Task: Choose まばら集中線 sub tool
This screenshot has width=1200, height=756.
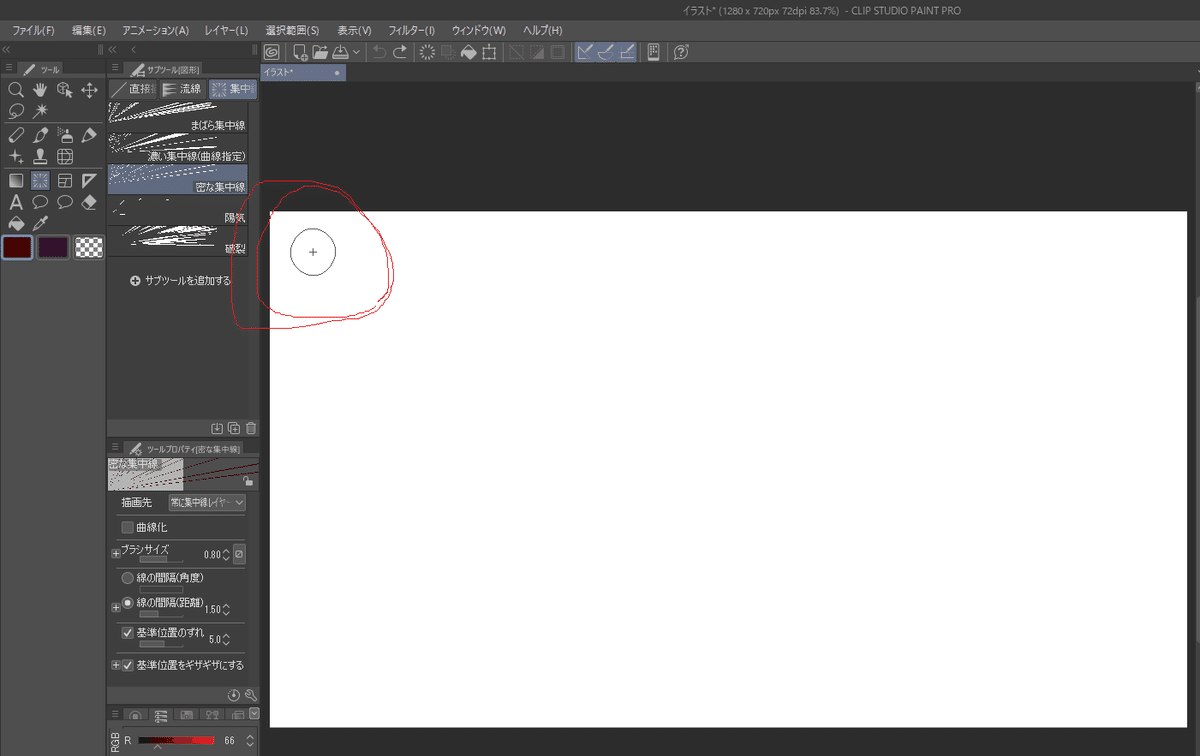Action: 177,117
